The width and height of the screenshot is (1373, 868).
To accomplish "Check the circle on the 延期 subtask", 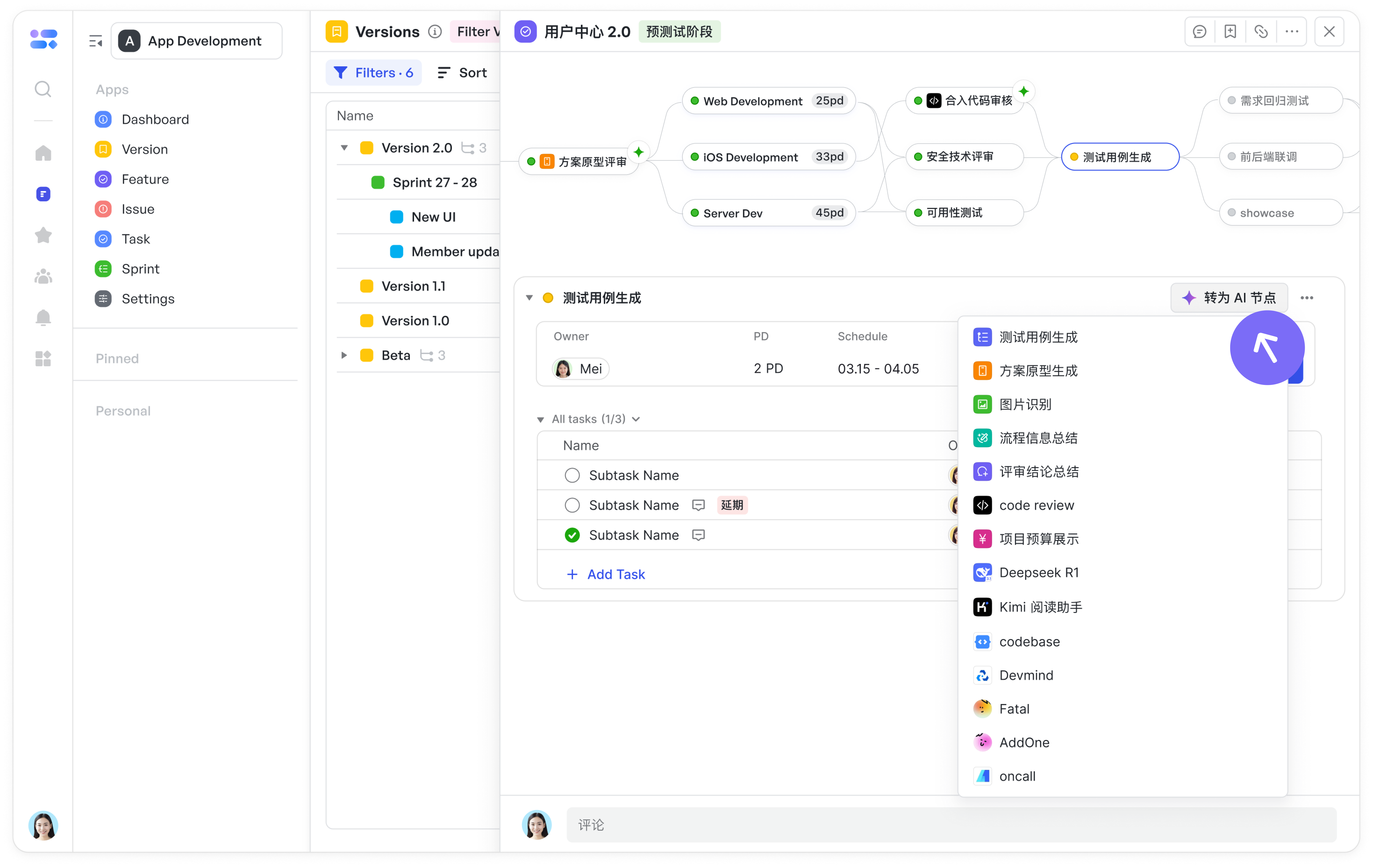I will coord(572,505).
